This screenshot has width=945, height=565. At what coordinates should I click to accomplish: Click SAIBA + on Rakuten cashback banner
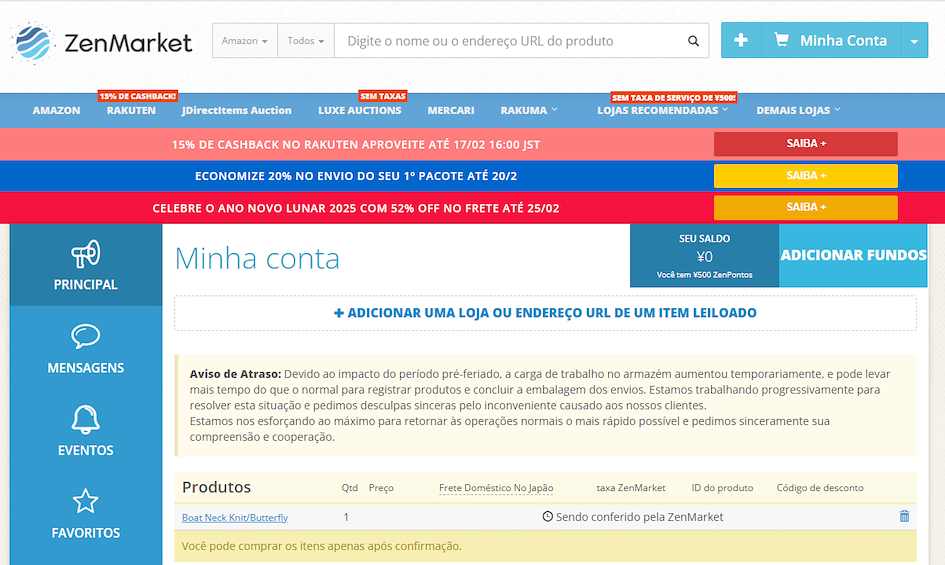(x=806, y=144)
